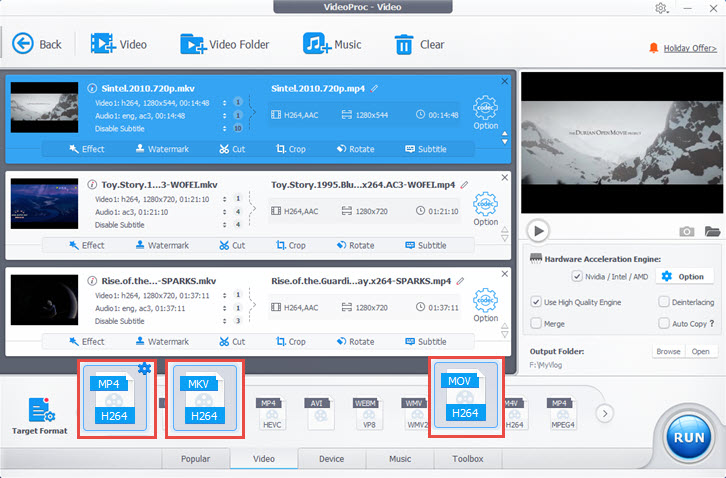Take a snapshot with the camera icon
Image resolution: width=726 pixels, height=478 pixels.
[x=687, y=231]
